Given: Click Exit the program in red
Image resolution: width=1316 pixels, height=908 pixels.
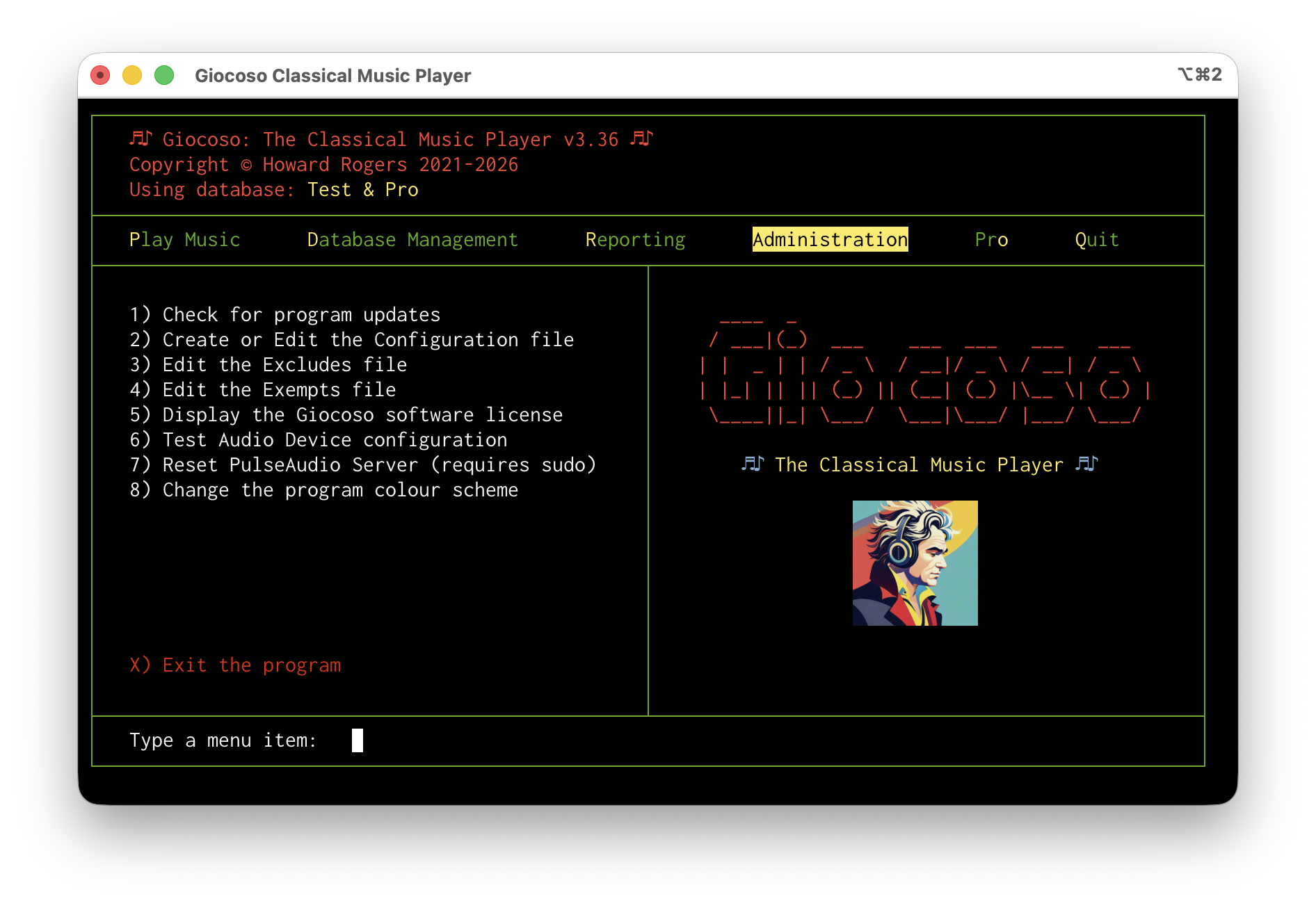Looking at the screenshot, I should click(x=235, y=665).
